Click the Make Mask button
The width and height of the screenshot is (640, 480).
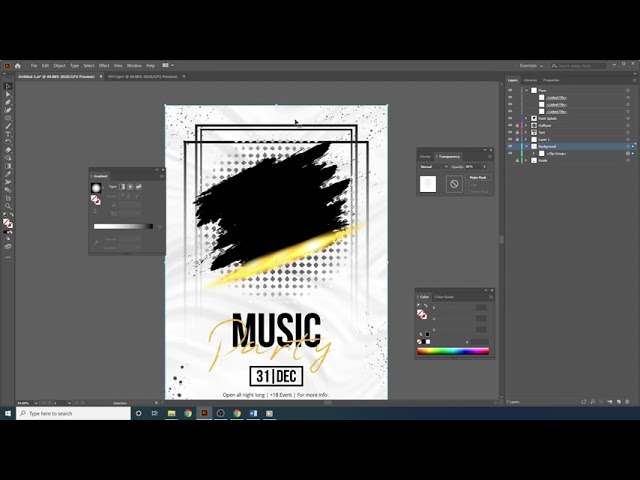pyautogui.click(x=478, y=178)
